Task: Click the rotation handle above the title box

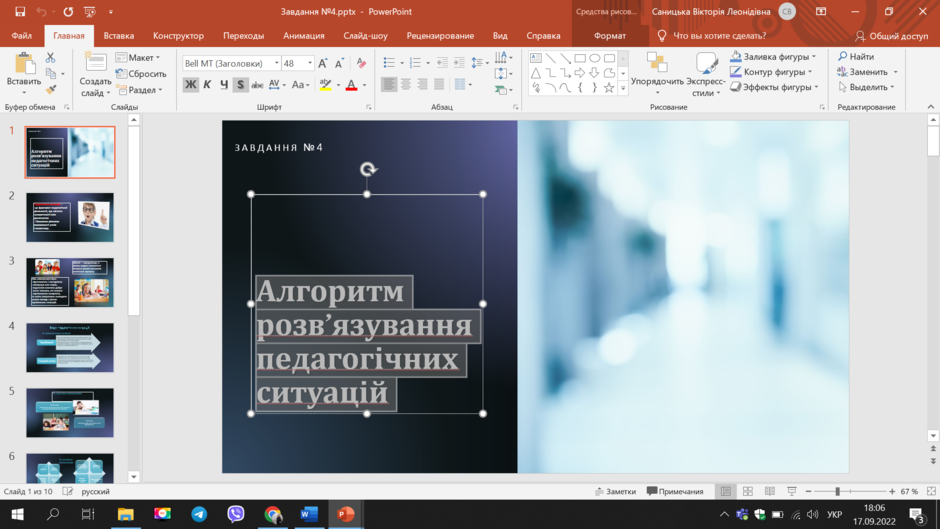Action: [368, 169]
